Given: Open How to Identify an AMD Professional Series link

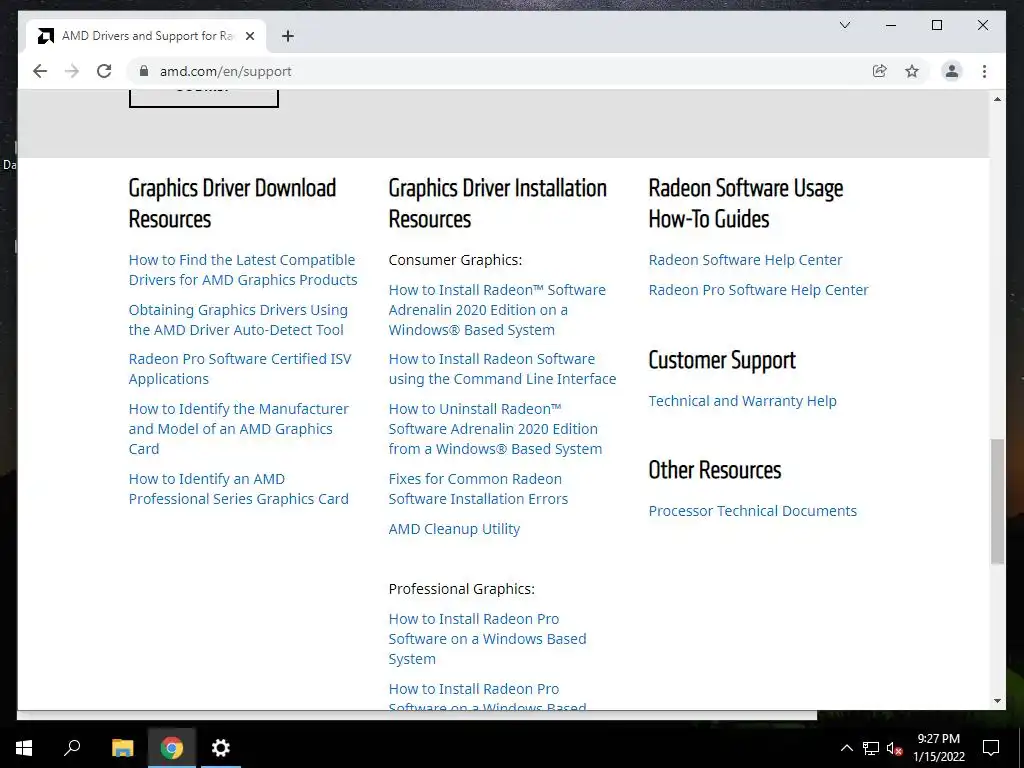Looking at the screenshot, I should point(238,488).
